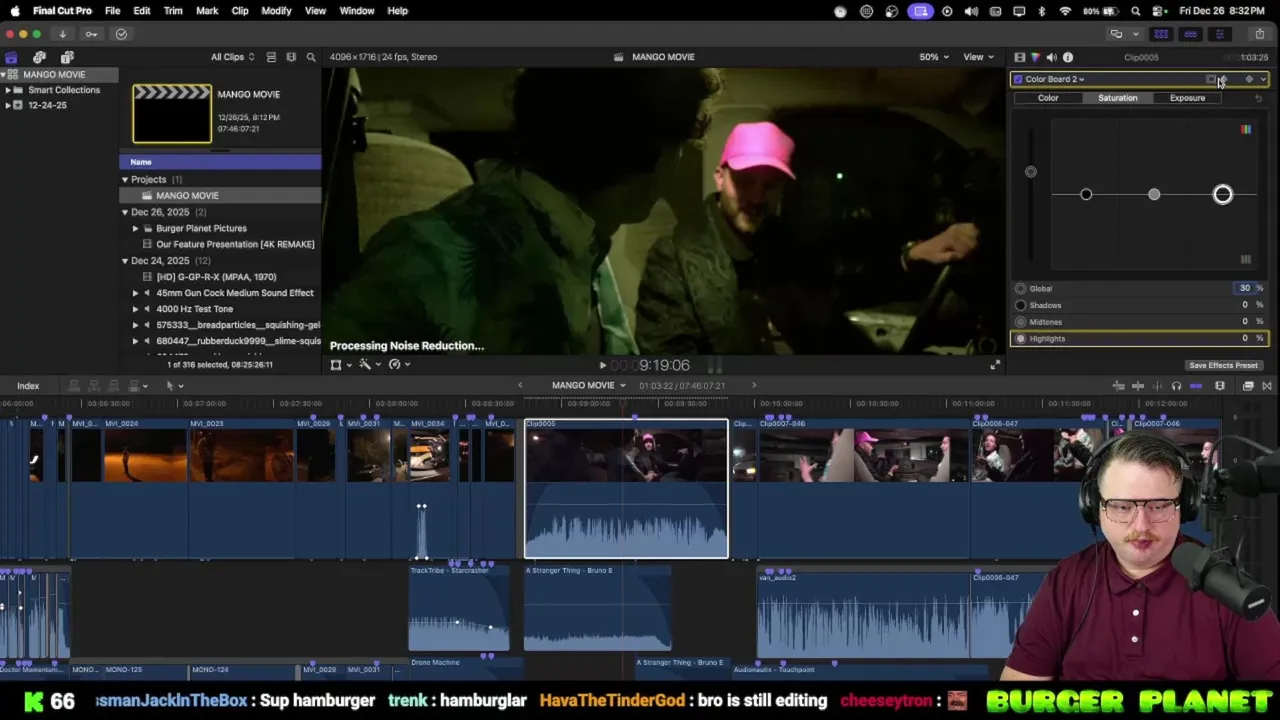Image resolution: width=1280 pixels, height=720 pixels.
Task: Show the Titles and Generators sidebar icon
Action: pyautogui.click(x=67, y=57)
